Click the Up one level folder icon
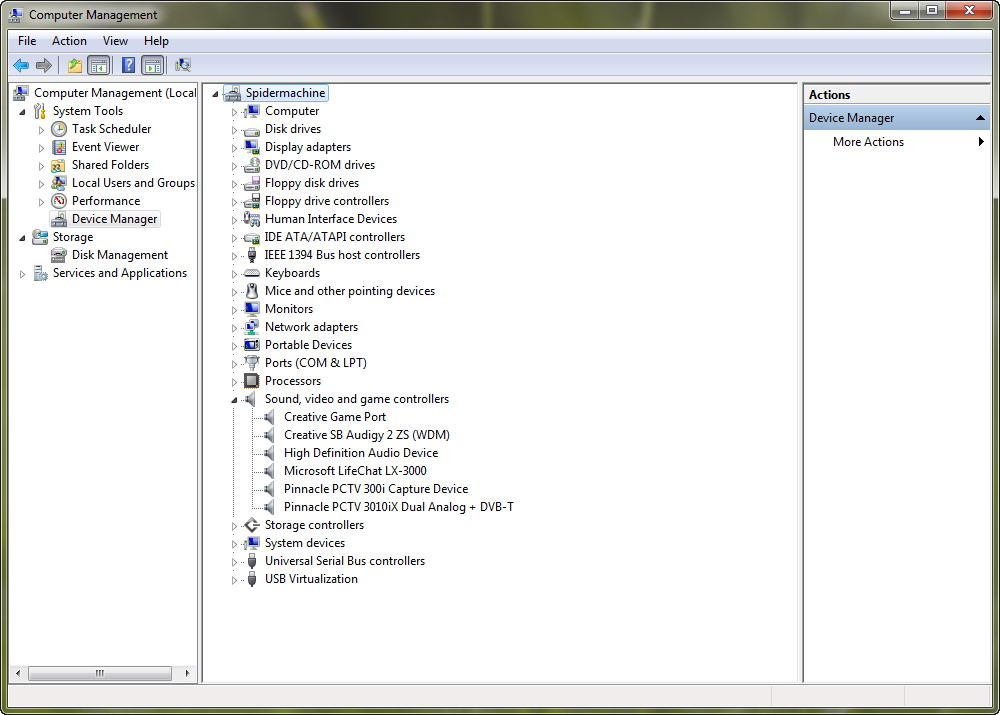Image resolution: width=1000 pixels, height=715 pixels. [x=75, y=65]
